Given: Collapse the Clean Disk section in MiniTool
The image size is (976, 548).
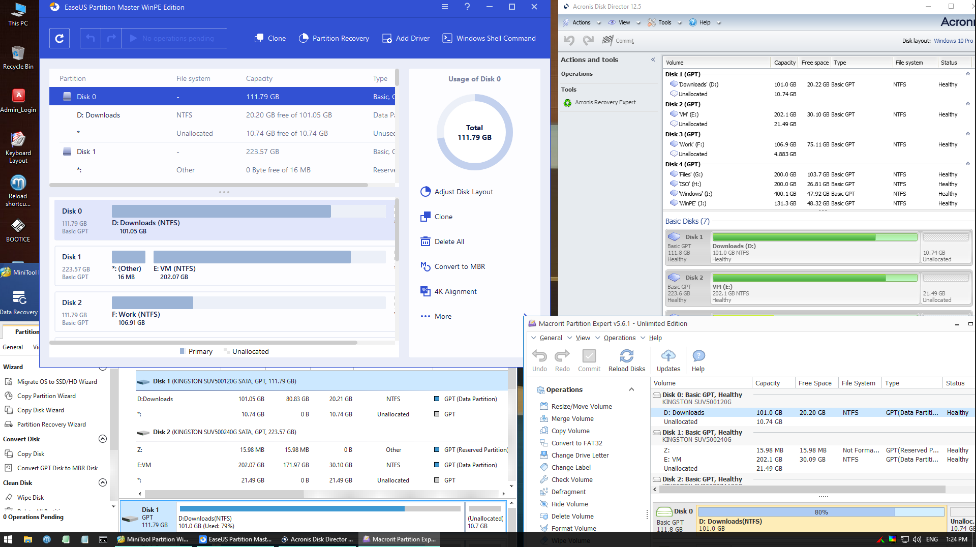Looking at the screenshot, I should (x=102, y=482).
